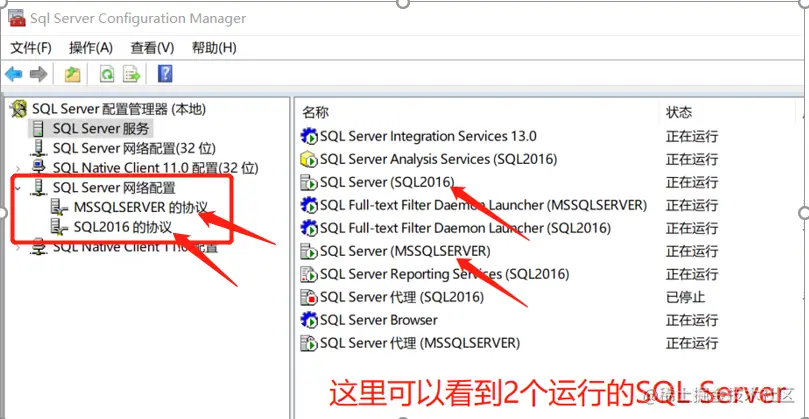Click the SQL Server Browser service icon
The width and height of the screenshot is (809, 419).
[309, 320]
